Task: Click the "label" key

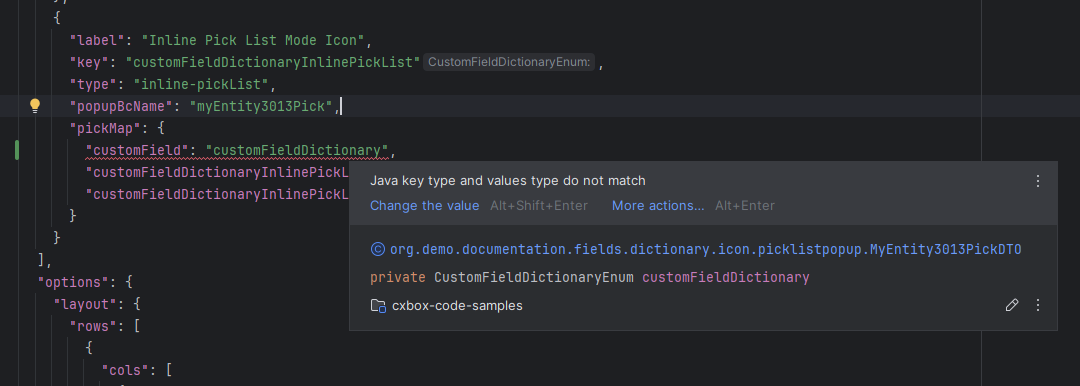Action: 97,40
